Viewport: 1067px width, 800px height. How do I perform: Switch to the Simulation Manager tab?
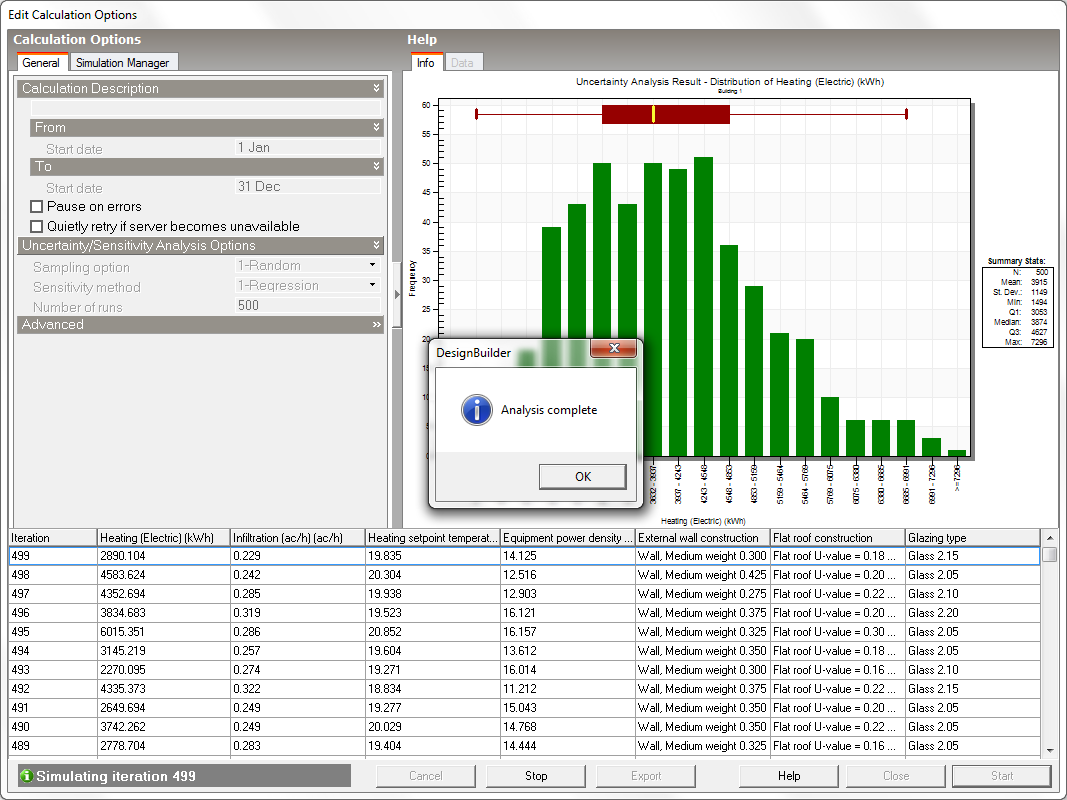124,63
